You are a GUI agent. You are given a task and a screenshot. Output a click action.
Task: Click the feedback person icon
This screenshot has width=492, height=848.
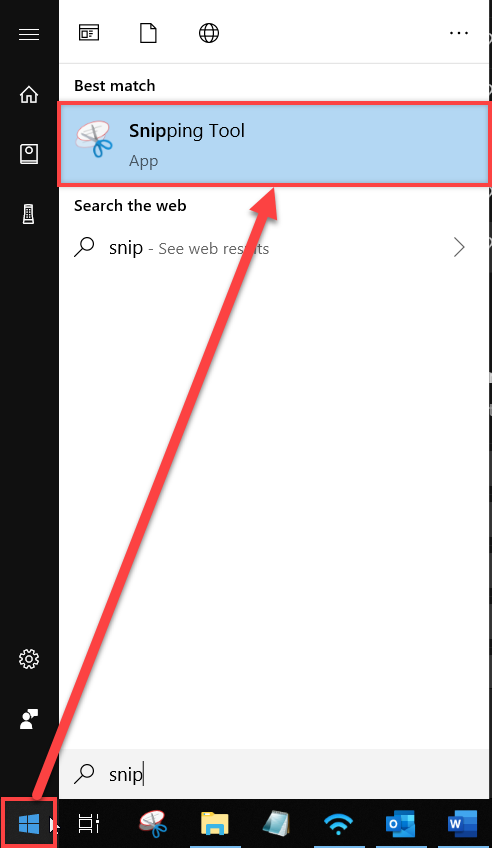point(29,719)
